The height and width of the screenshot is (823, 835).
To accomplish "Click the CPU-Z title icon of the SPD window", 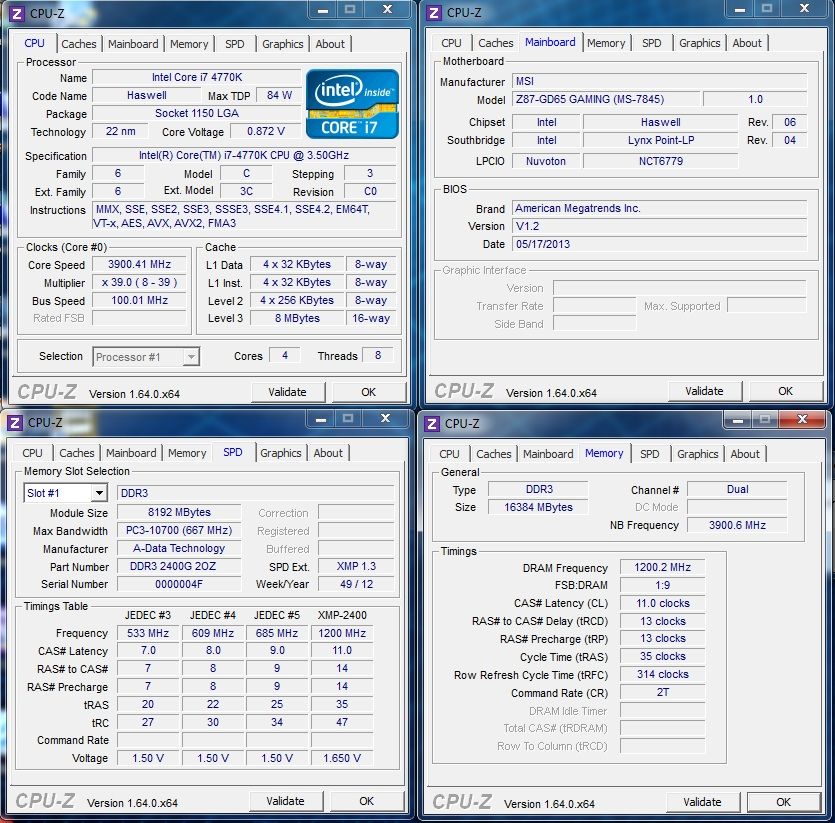I will pyautogui.click(x=14, y=423).
